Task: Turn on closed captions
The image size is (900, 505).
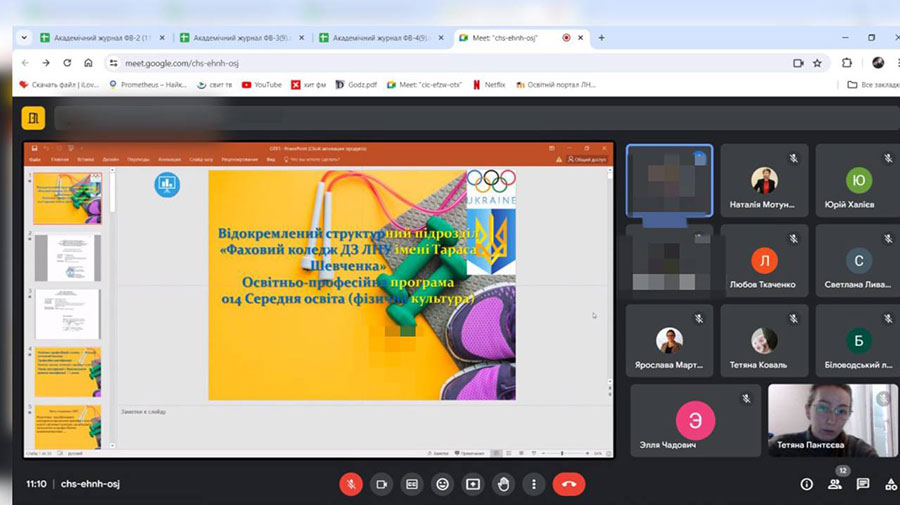Action: 411,484
